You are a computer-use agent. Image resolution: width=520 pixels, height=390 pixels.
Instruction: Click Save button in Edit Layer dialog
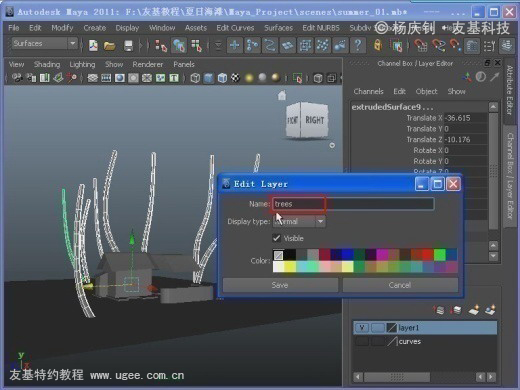click(x=280, y=285)
